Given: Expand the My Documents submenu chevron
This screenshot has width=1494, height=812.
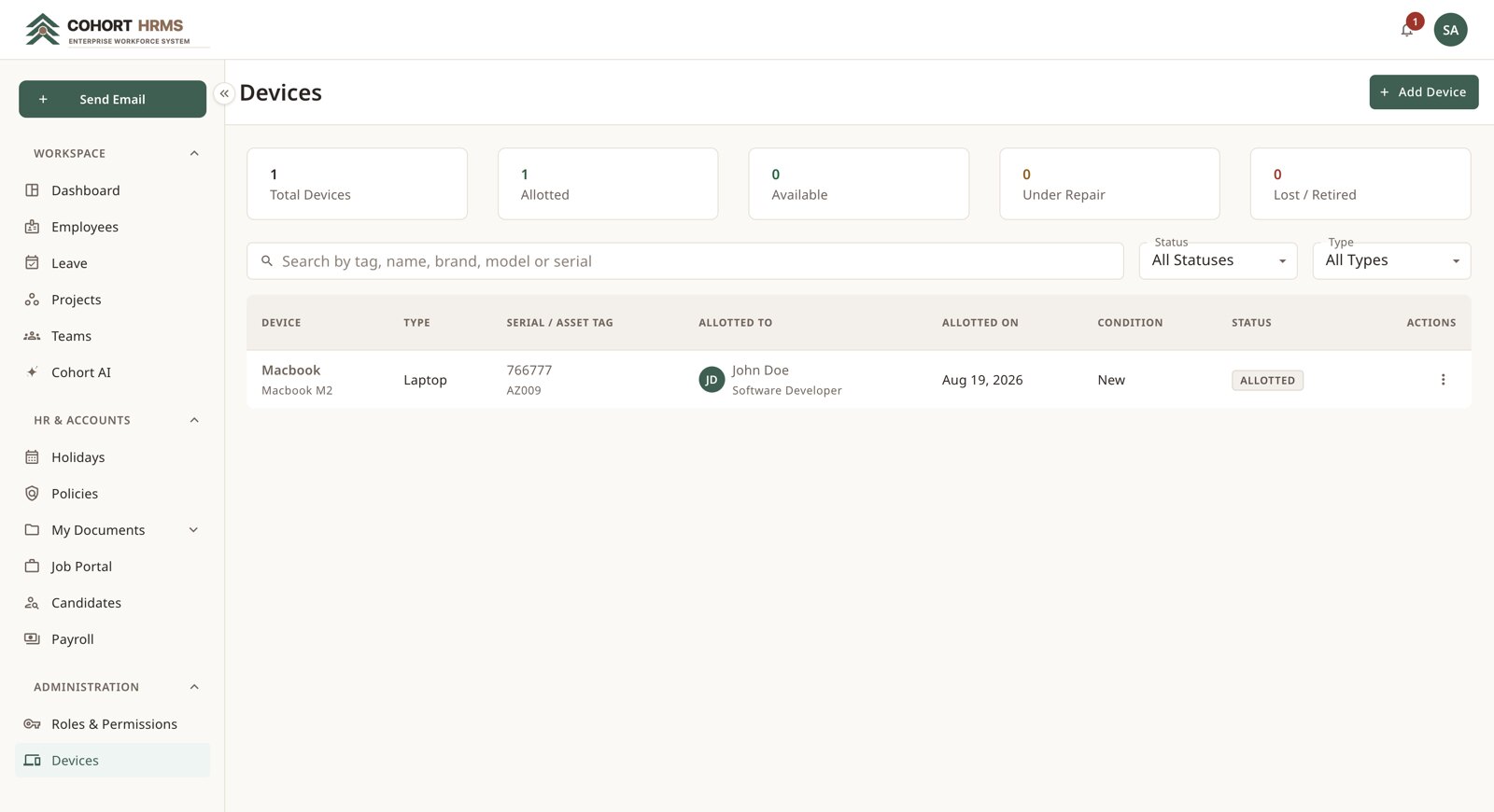Looking at the screenshot, I should pyautogui.click(x=193, y=530).
